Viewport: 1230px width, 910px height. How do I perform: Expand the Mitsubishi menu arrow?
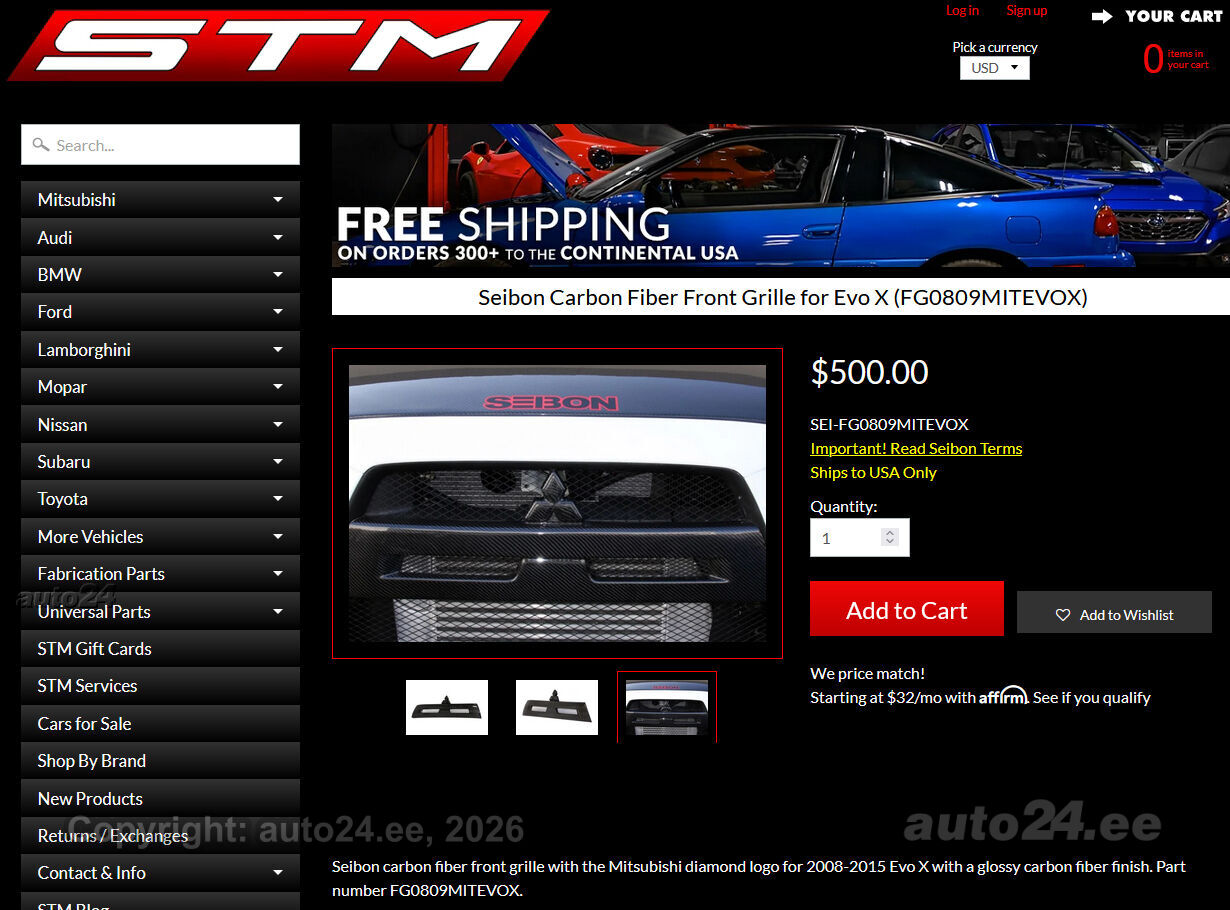pyautogui.click(x=278, y=200)
